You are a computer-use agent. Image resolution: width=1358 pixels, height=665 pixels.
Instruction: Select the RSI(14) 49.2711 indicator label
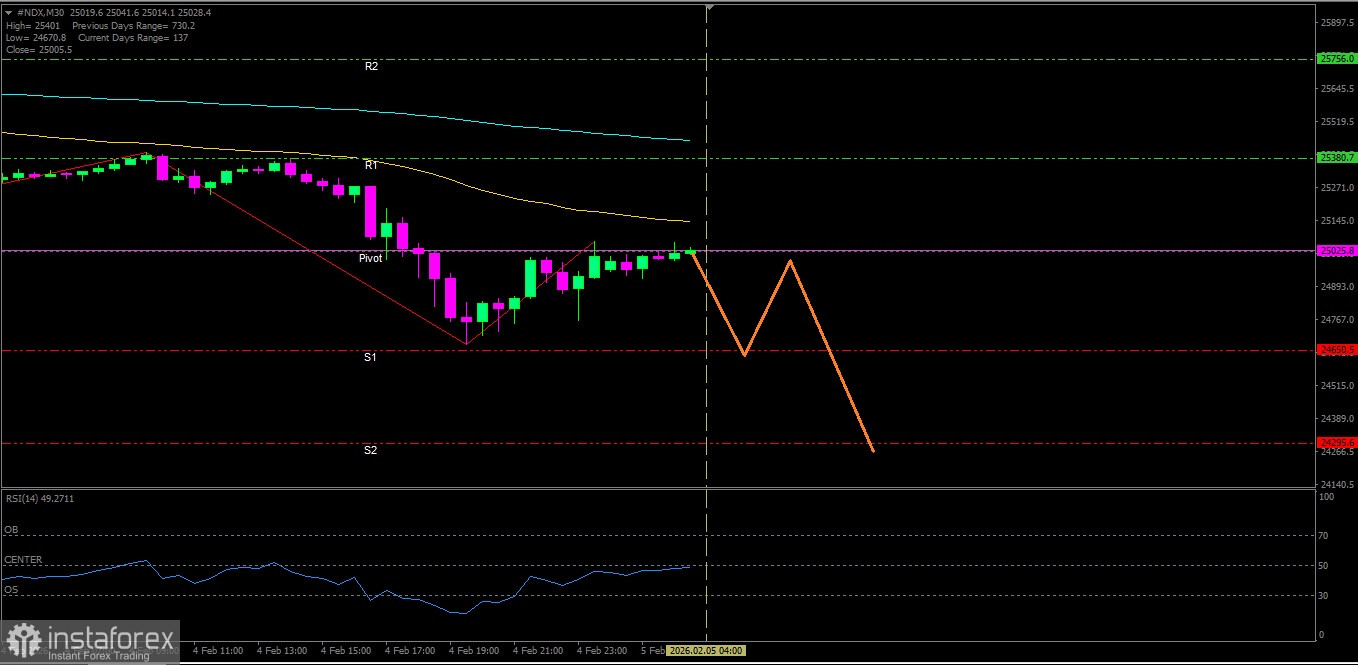point(40,498)
